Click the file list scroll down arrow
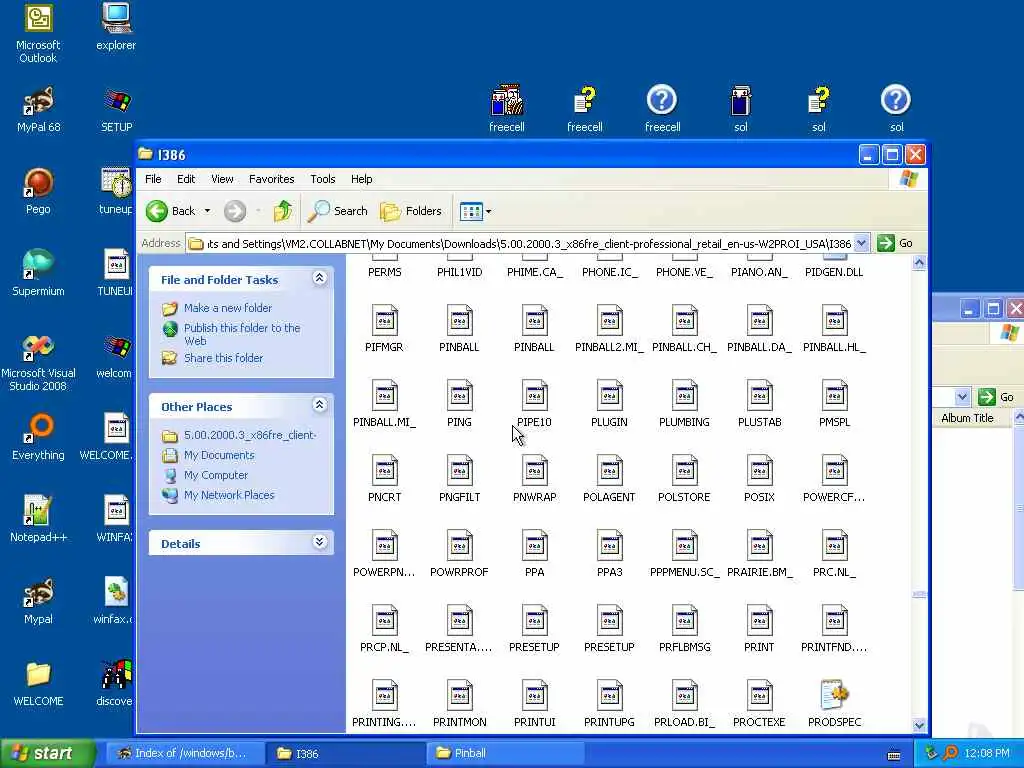This screenshot has width=1024, height=768. [919, 725]
